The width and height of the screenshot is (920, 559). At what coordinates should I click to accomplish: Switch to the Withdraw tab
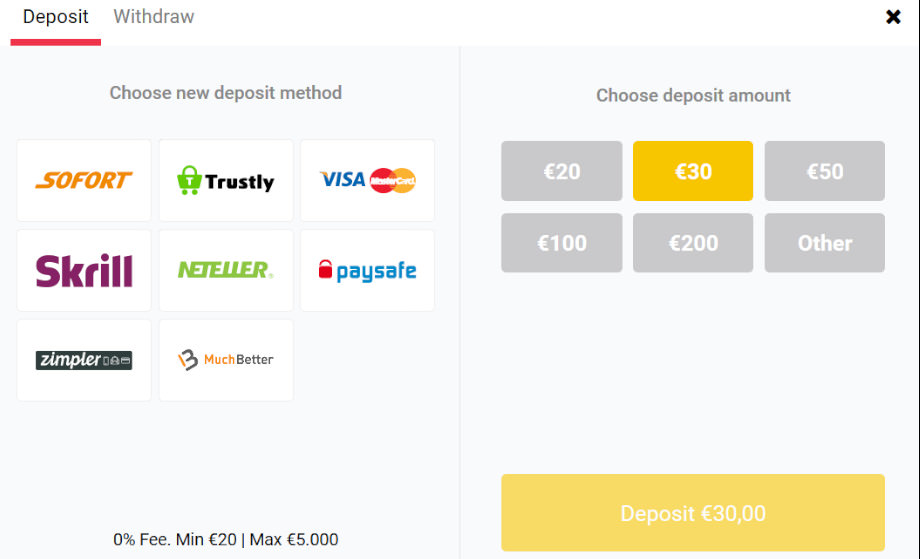point(154,16)
